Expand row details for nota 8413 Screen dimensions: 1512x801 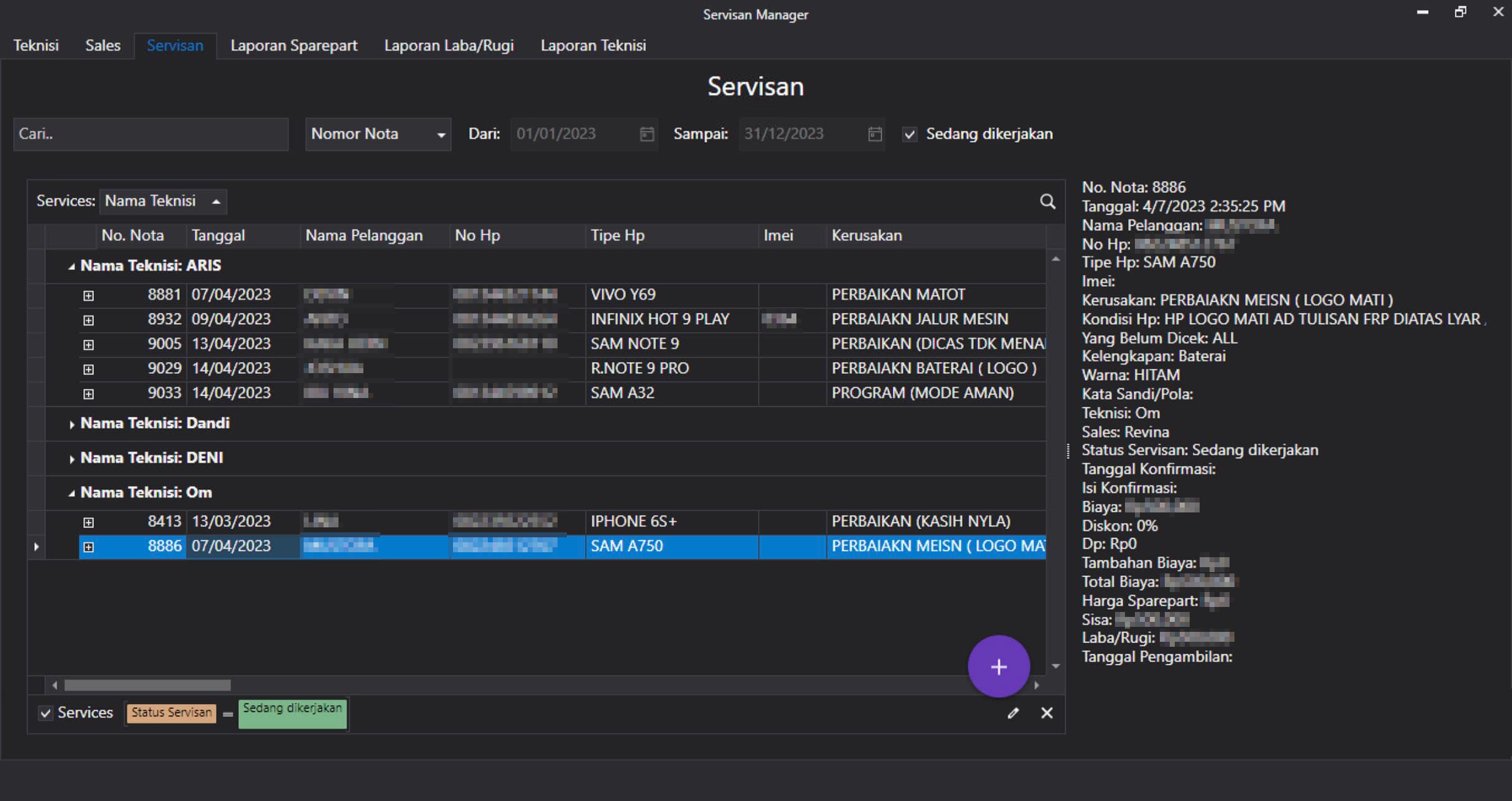pos(88,522)
